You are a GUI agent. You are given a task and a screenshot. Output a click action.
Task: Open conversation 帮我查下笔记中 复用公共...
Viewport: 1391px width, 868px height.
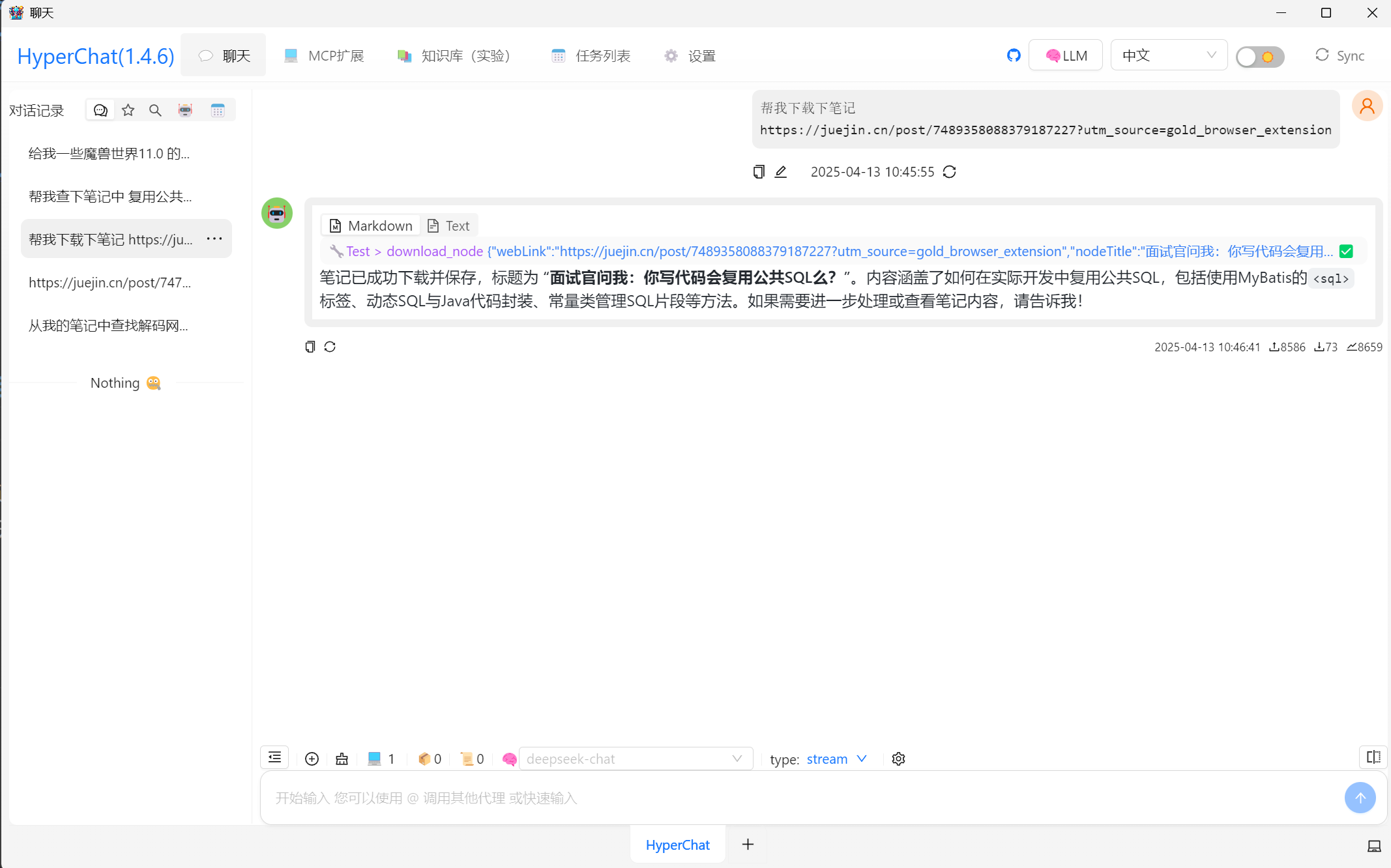126,196
